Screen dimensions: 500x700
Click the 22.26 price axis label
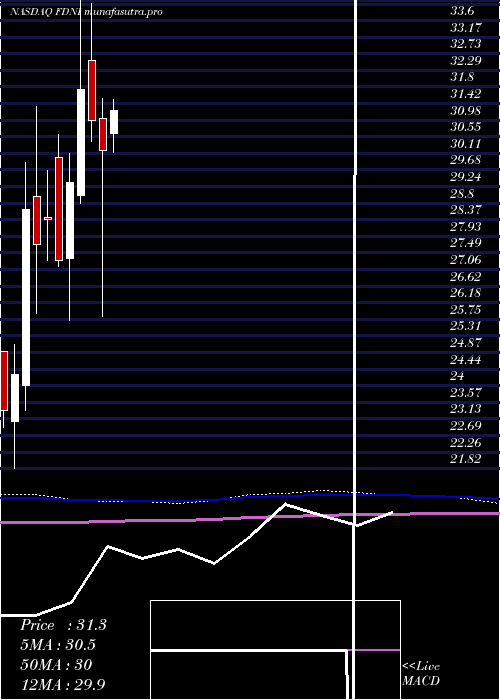pos(466,443)
